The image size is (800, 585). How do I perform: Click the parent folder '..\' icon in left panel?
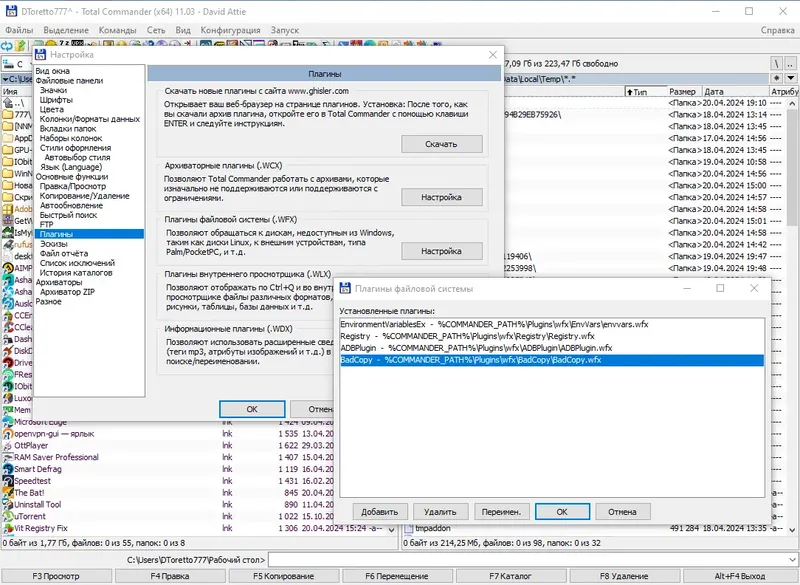click(7, 103)
